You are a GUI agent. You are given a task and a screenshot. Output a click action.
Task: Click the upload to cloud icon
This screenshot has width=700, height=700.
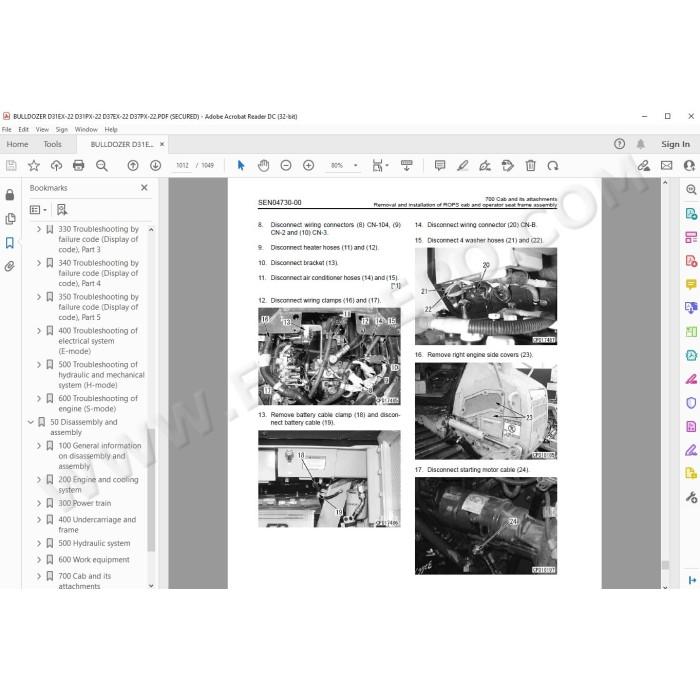pyautogui.click(x=56, y=166)
